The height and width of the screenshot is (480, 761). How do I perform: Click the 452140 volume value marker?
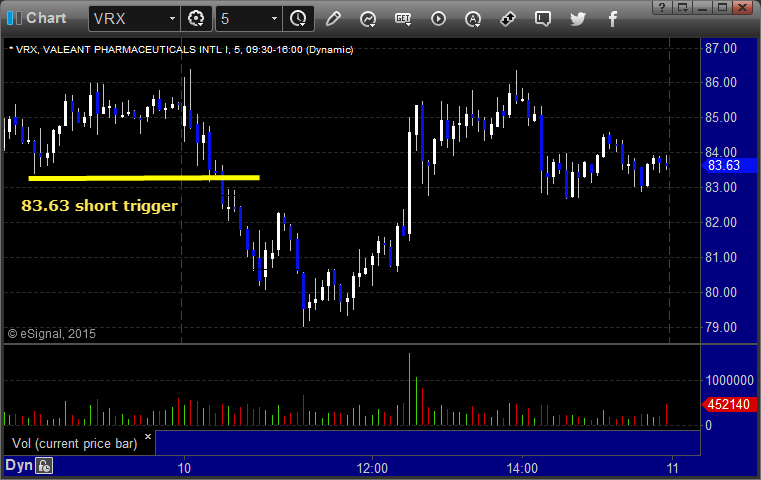[729, 404]
